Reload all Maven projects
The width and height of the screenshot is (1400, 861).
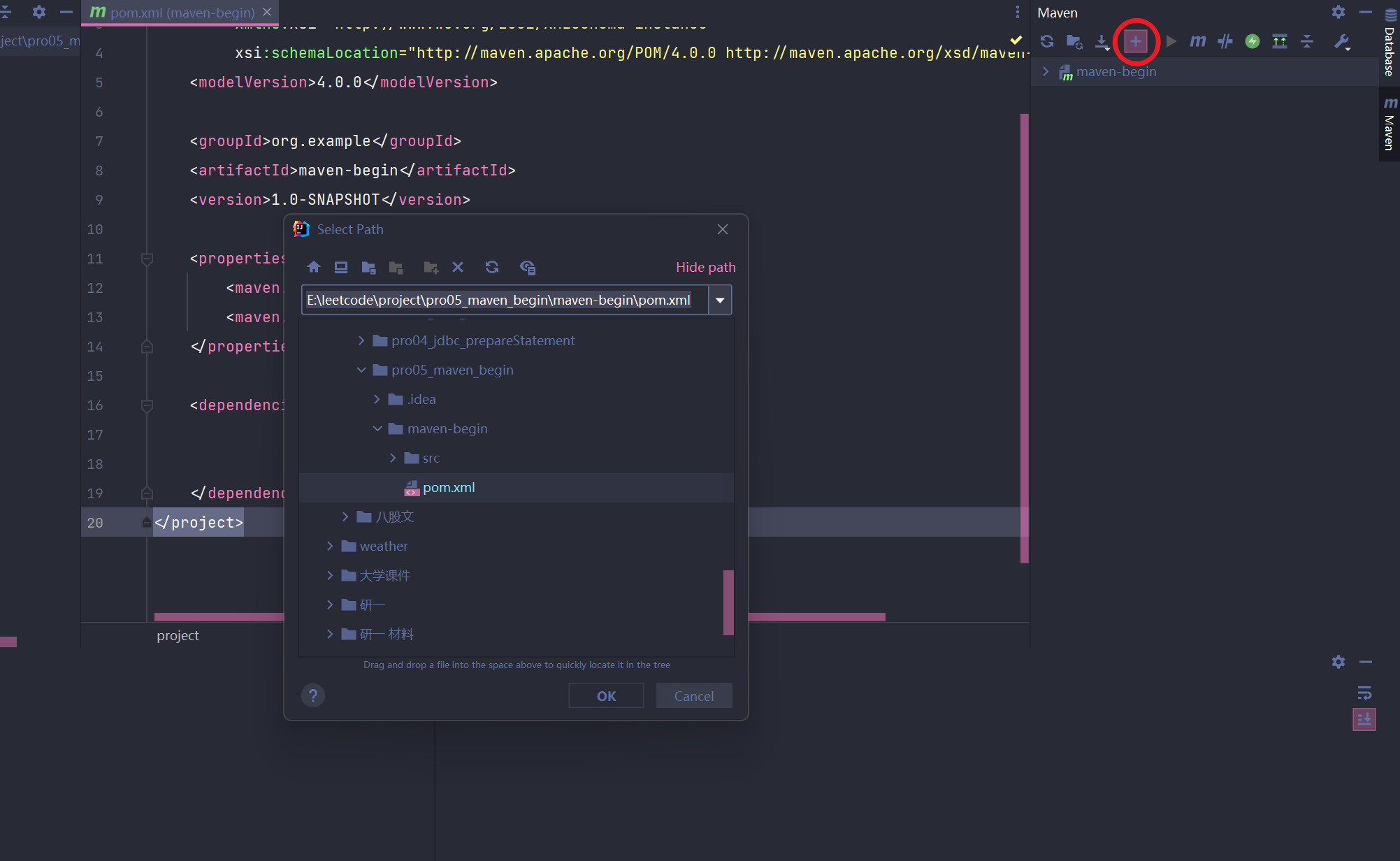(x=1047, y=41)
